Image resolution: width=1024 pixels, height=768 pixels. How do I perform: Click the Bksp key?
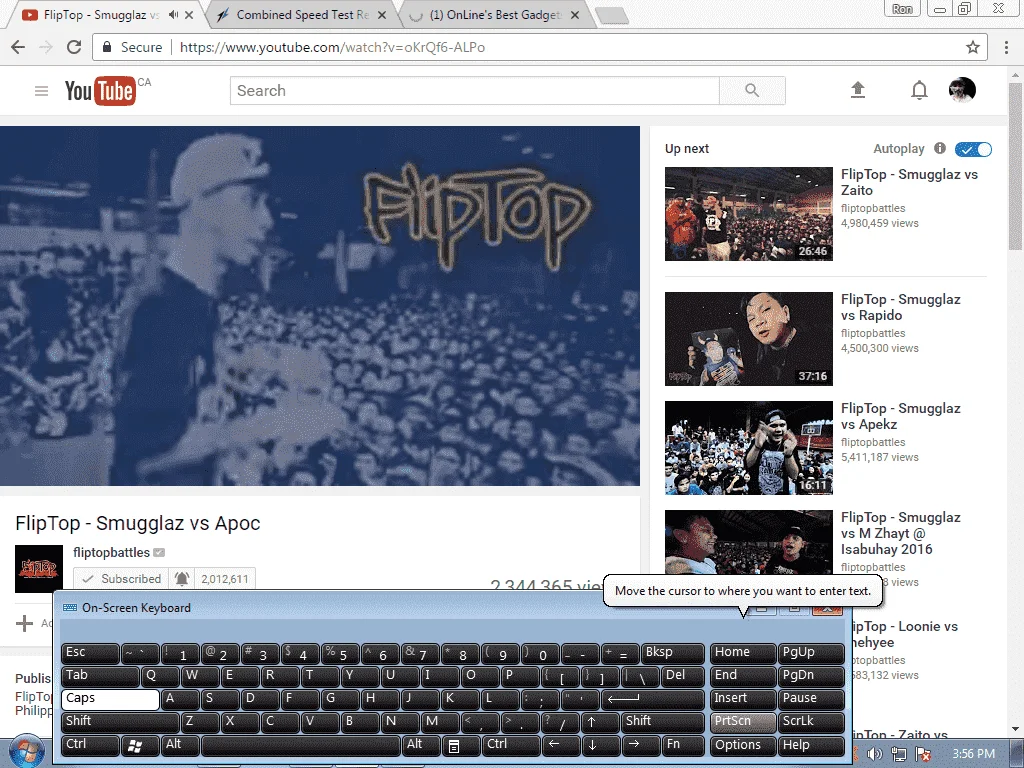673,654
